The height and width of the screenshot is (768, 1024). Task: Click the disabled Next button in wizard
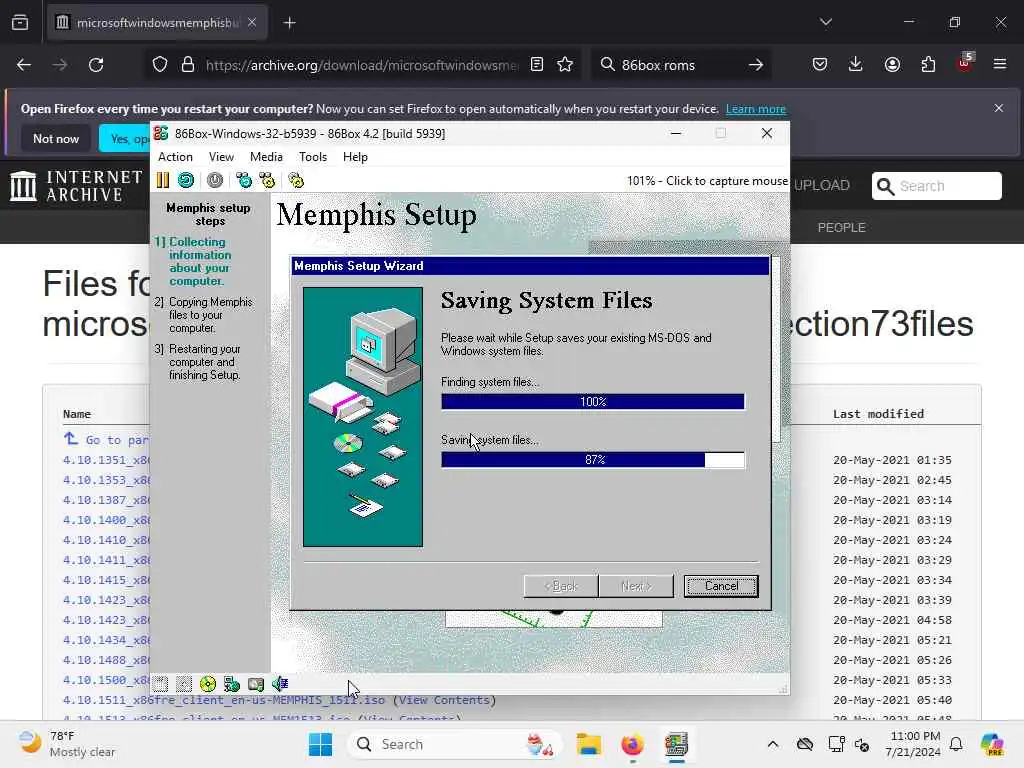tap(636, 586)
